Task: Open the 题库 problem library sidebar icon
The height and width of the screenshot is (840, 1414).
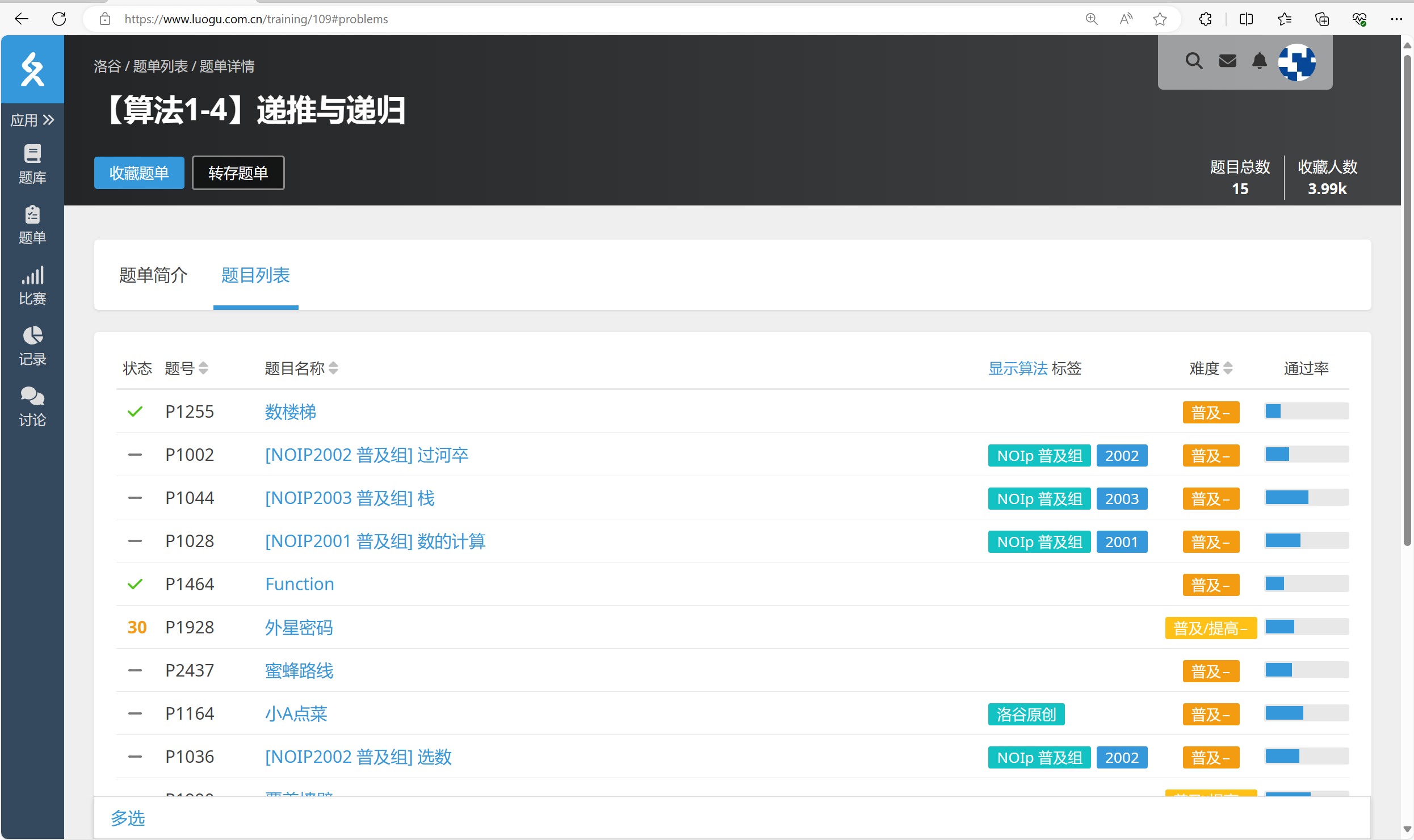Action: [x=32, y=164]
